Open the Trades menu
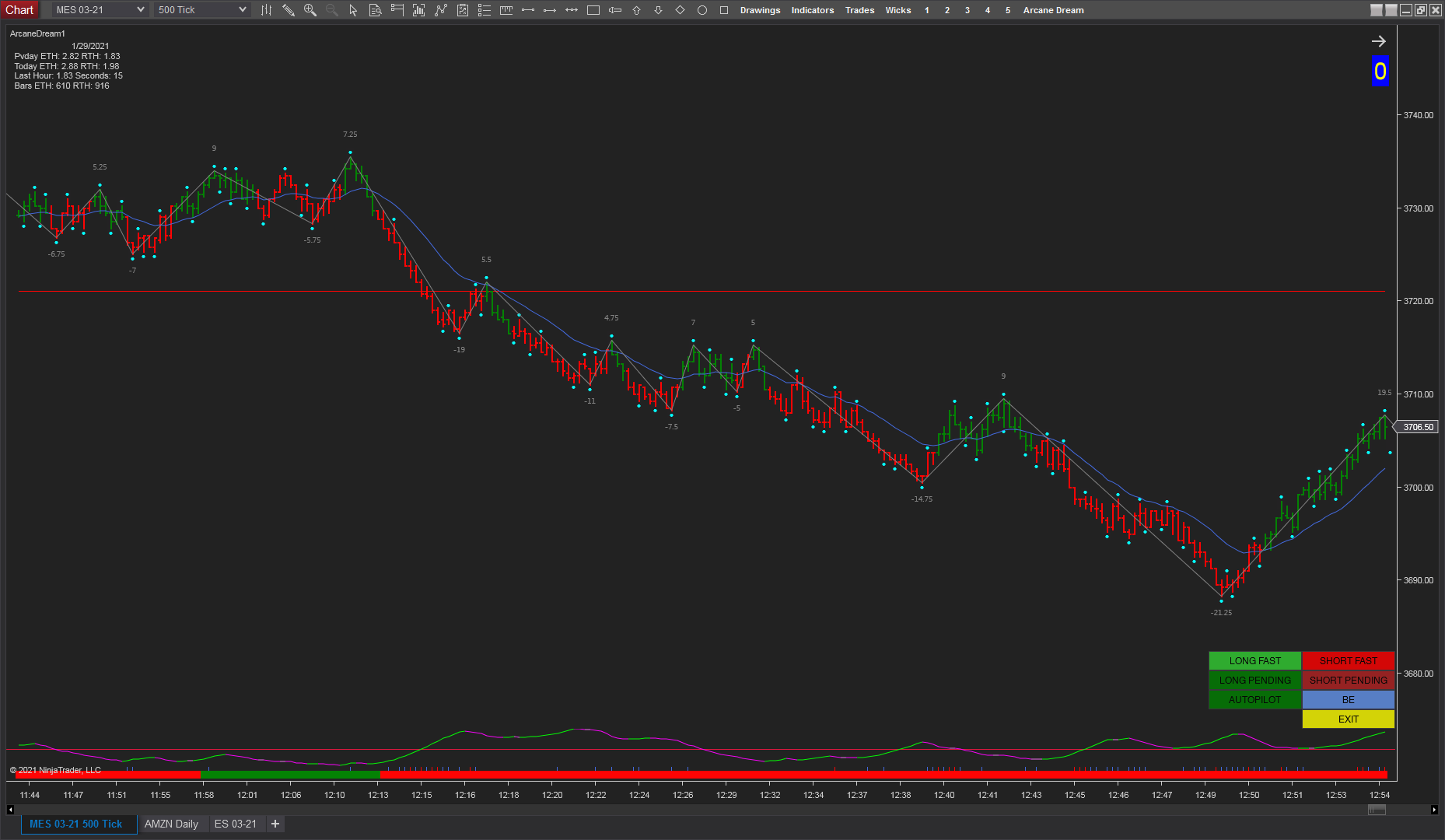This screenshot has width=1445, height=840. tap(859, 10)
